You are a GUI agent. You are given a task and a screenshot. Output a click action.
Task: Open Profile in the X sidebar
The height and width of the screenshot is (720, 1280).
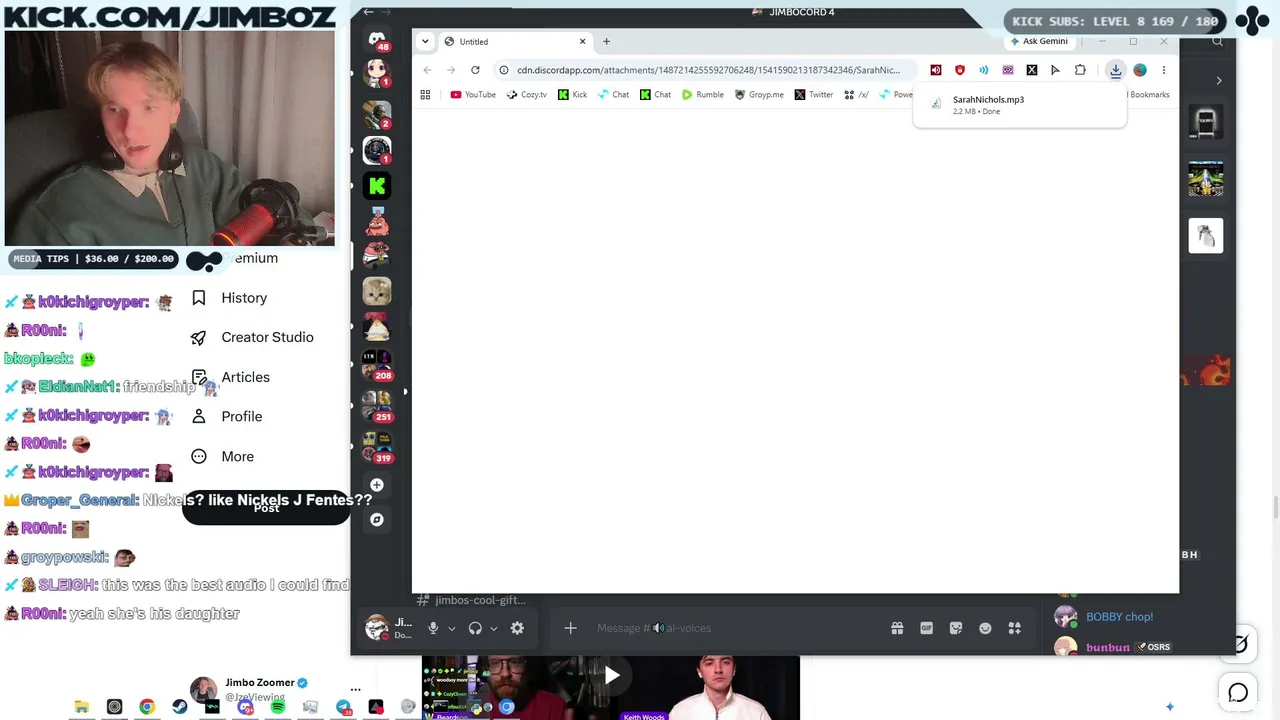(226, 416)
